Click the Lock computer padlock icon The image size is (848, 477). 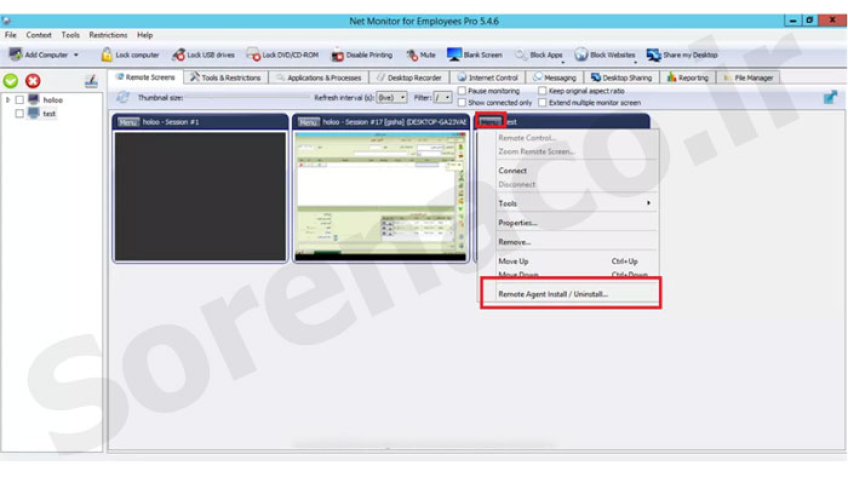(x=107, y=55)
